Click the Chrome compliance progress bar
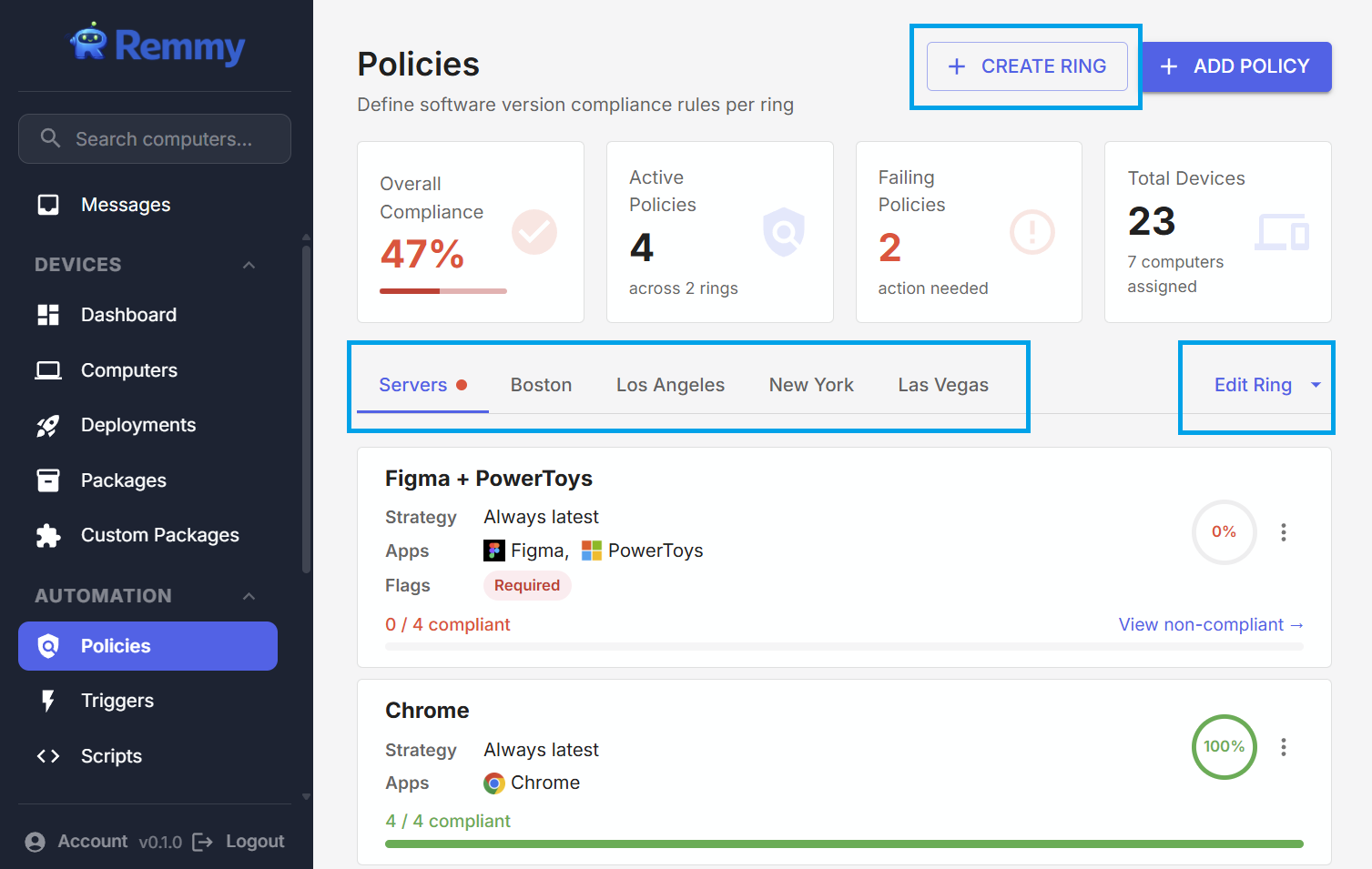 click(x=844, y=844)
